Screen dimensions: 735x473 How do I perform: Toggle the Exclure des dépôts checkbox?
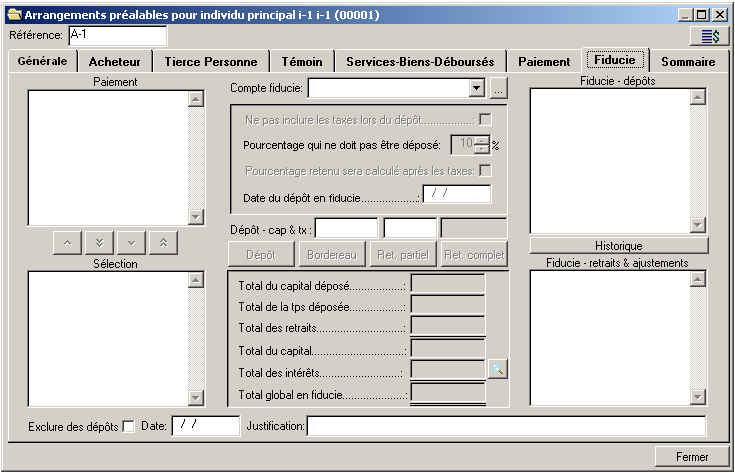128,427
